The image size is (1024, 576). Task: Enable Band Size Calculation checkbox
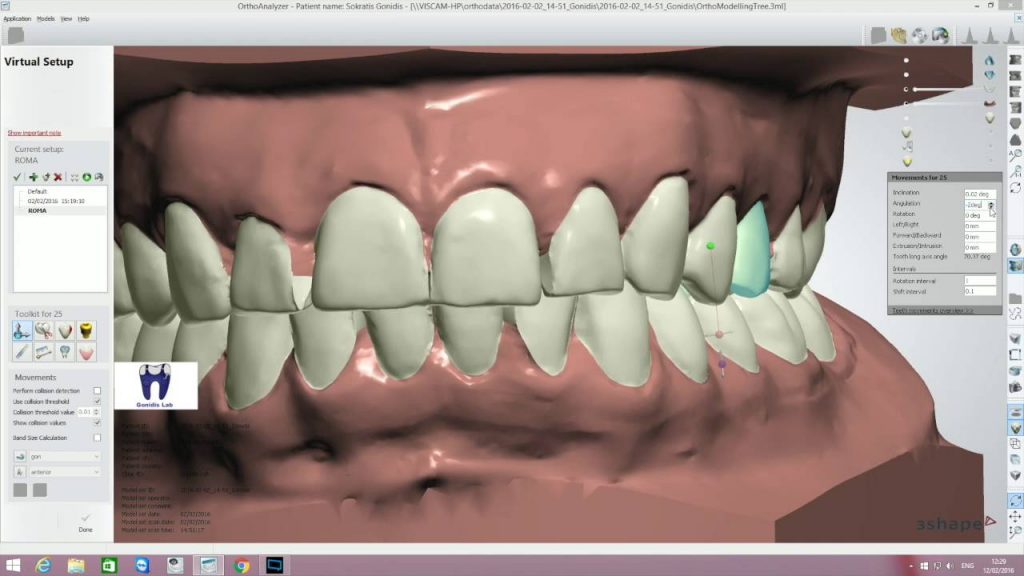(x=97, y=437)
